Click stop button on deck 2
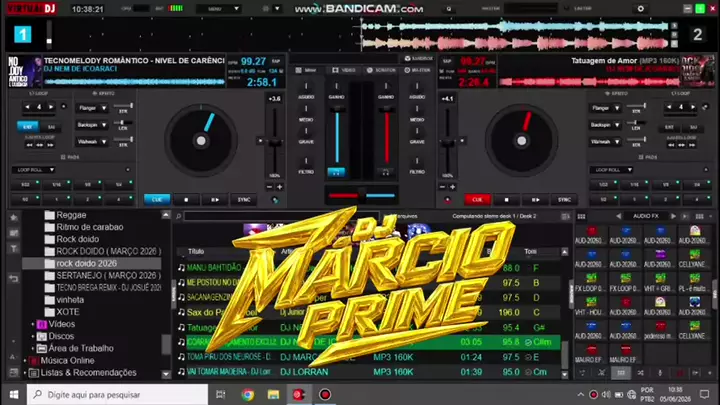The image size is (720, 405). (x=506, y=200)
